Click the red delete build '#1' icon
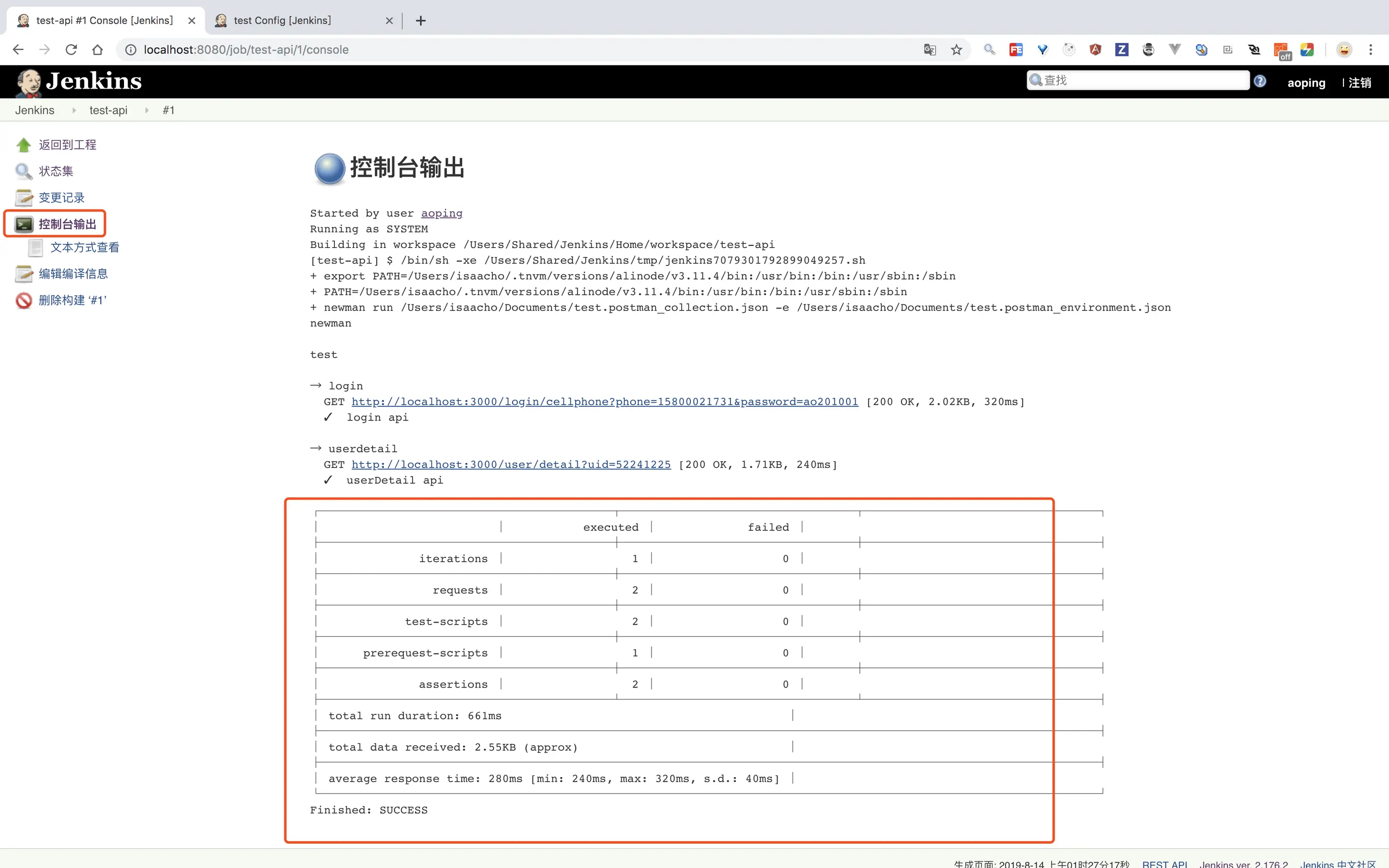Screen dimensions: 1389x868 pyautogui.click(x=23, y=300)
